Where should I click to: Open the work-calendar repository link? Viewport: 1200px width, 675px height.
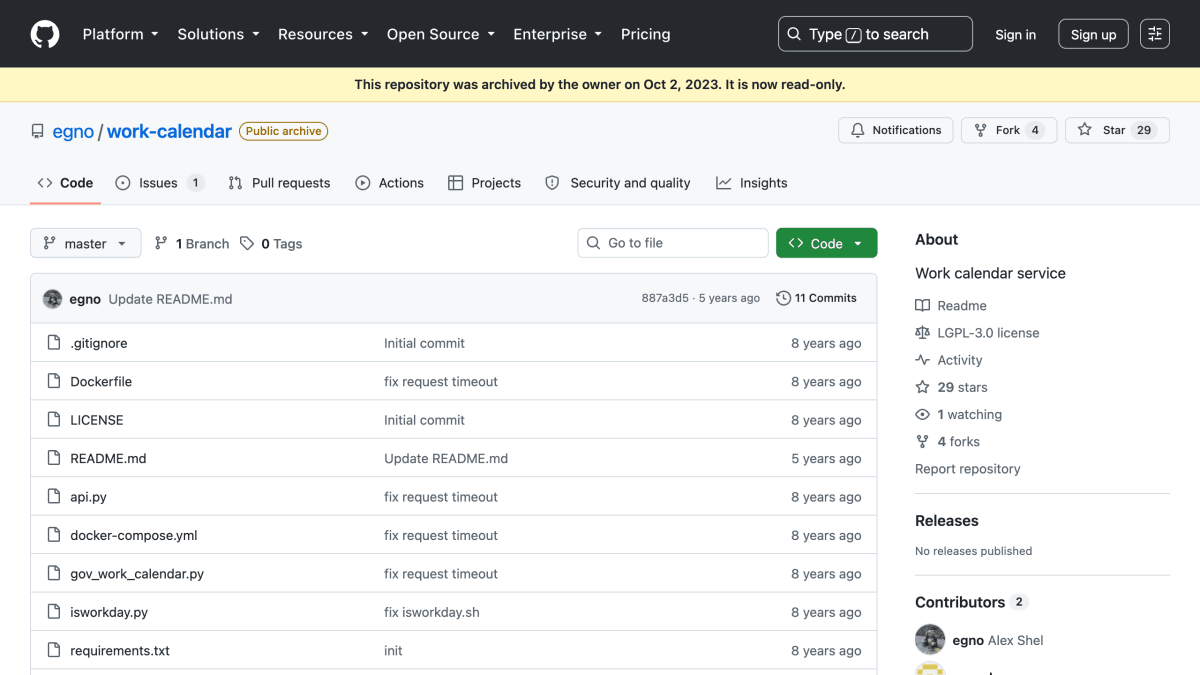tap(169, 132)
